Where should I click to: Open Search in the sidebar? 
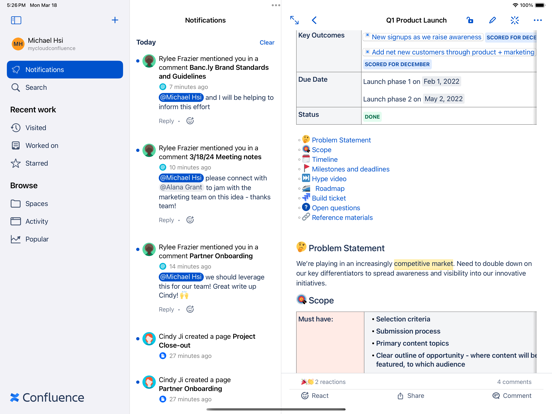29,87
